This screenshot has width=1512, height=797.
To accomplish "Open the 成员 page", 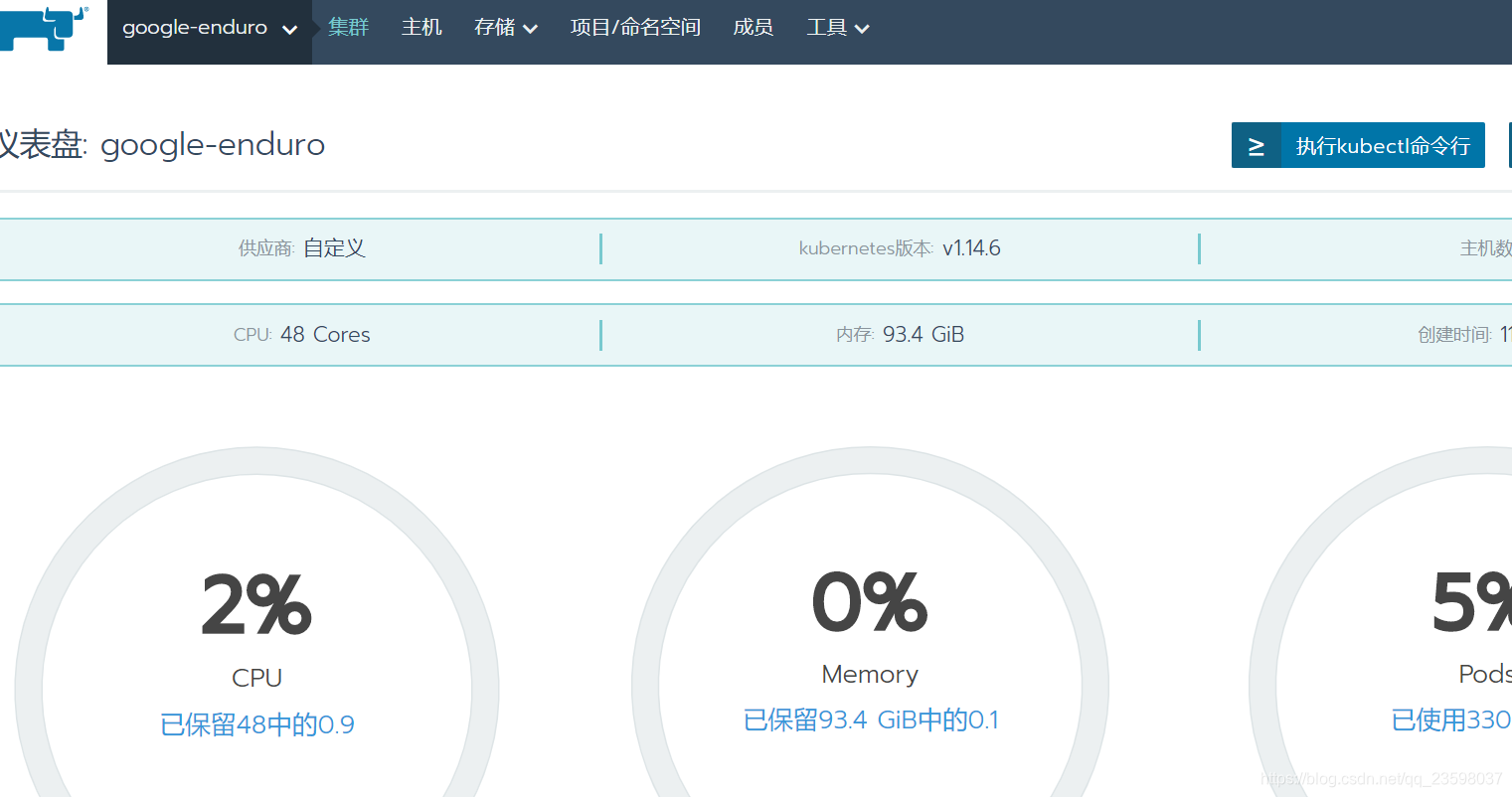I will [753, 28].
